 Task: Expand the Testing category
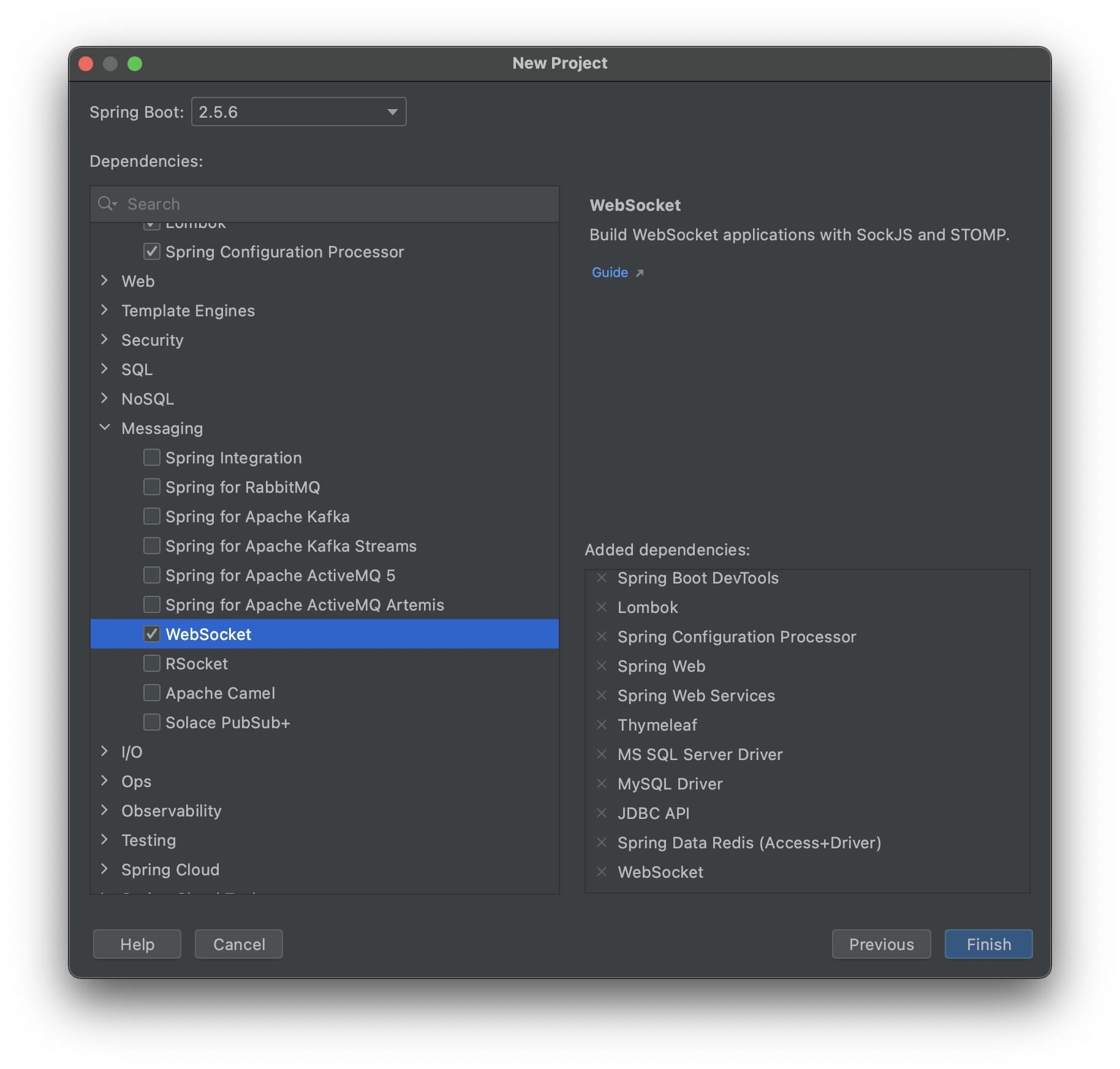[105, 839]
